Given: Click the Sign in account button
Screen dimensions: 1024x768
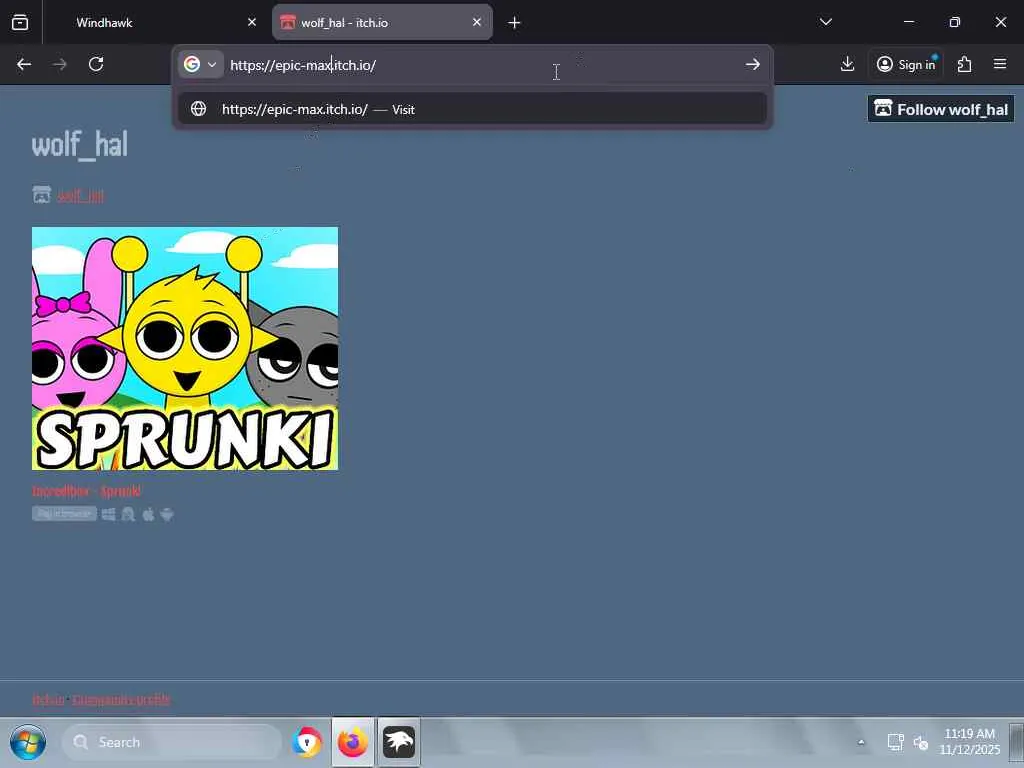Looking at the screenshot, I should [906, 64].
